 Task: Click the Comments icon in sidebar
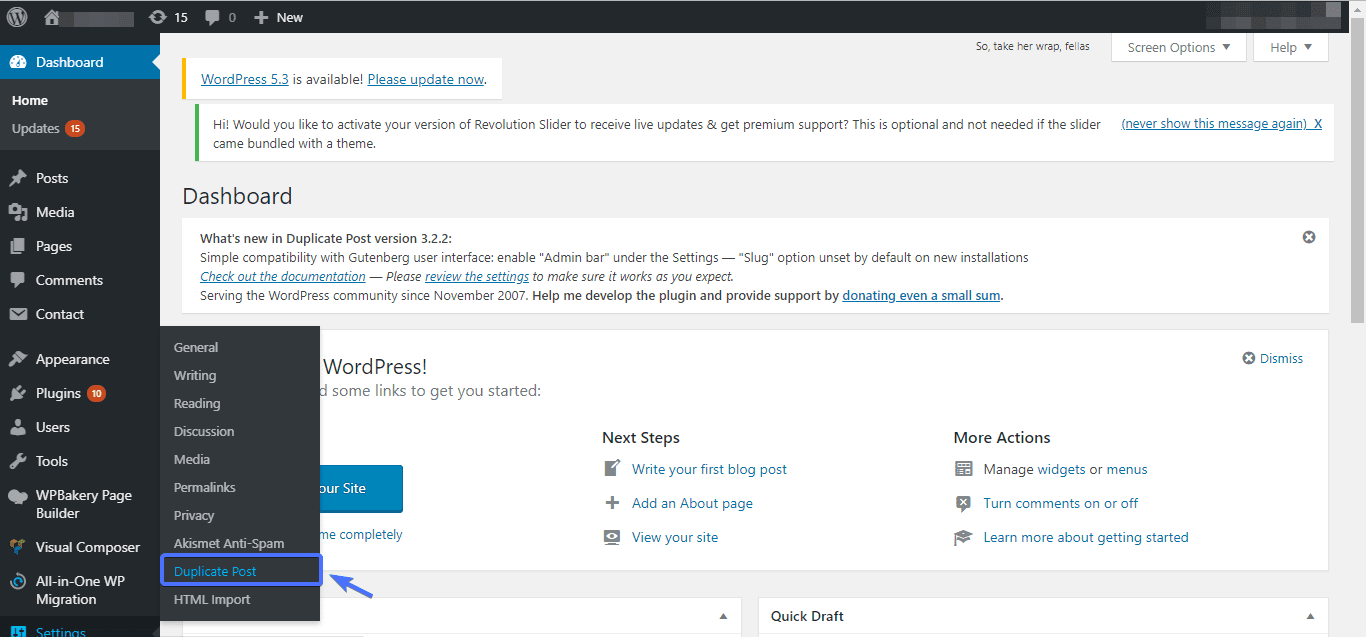18,280
